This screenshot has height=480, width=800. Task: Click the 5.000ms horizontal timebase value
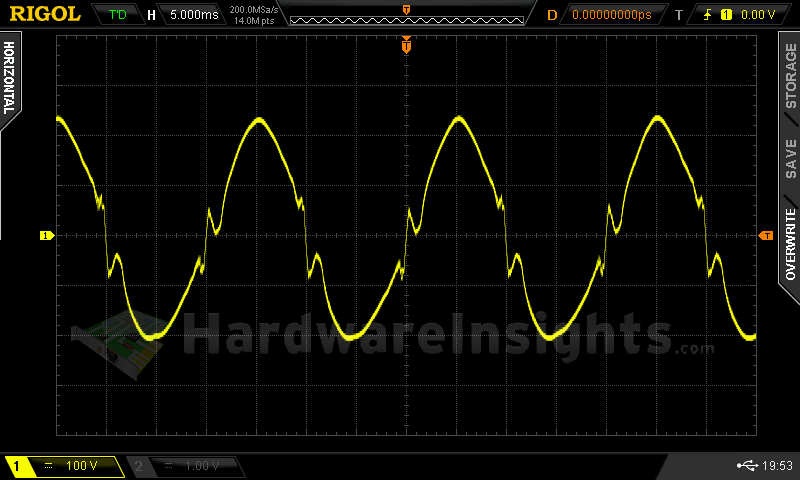pyautogui.click(x=194, y=15)
